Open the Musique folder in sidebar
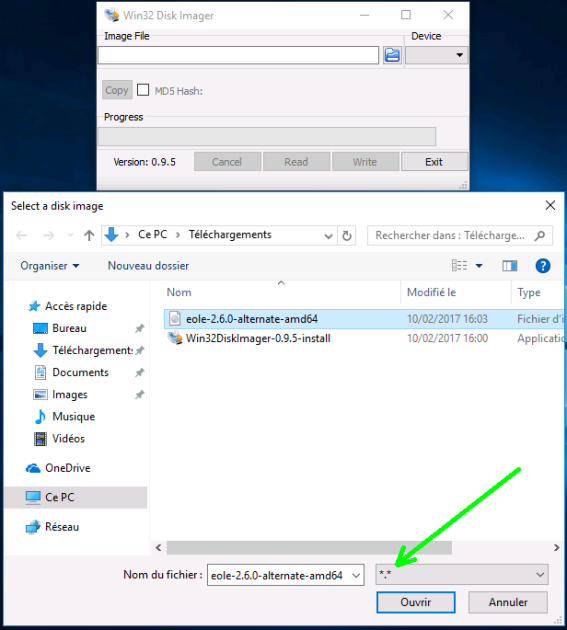 (x=74, y=417)
